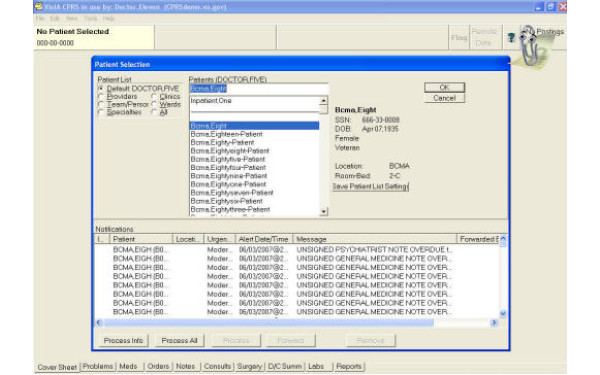This screenshot has height=375, width=600.
Task: Open the Help menu
Action: pyautogui.click(x=108, y=18)
